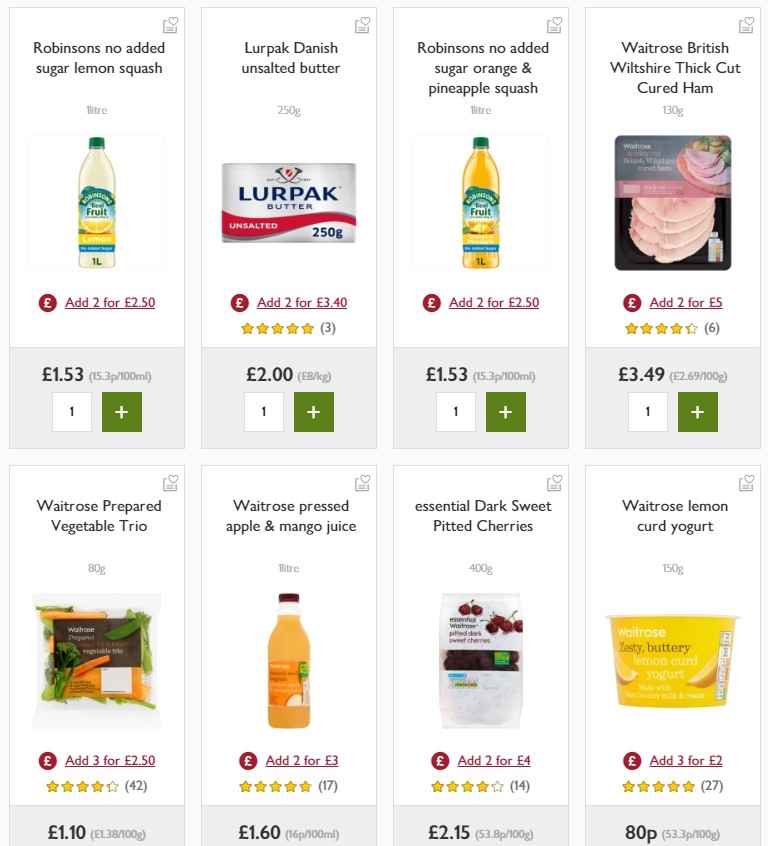This screenshot has height=846, width=768.
Task: Click the £ badge on lemon curd yogurt offer
Action: [x=631, y=760]
